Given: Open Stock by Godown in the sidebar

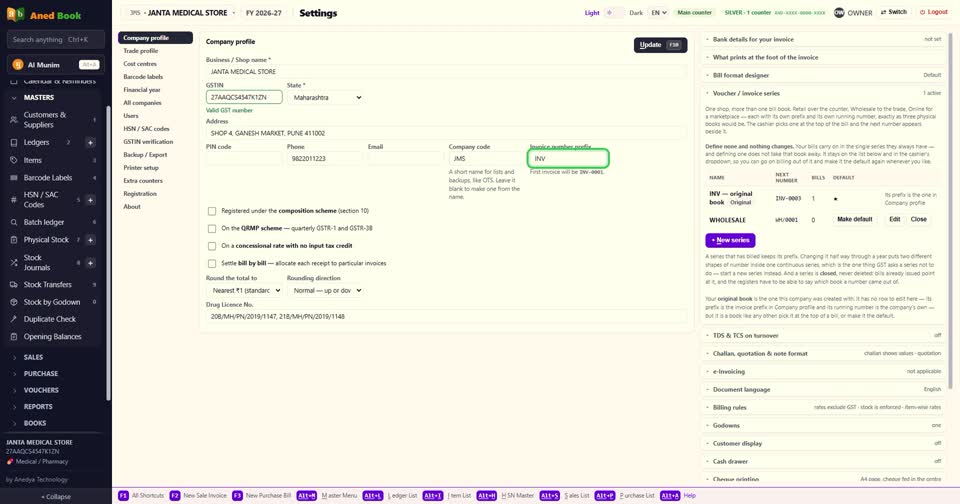Looking at the screenshot, I should pyautogui.click(x=54, y=301).
